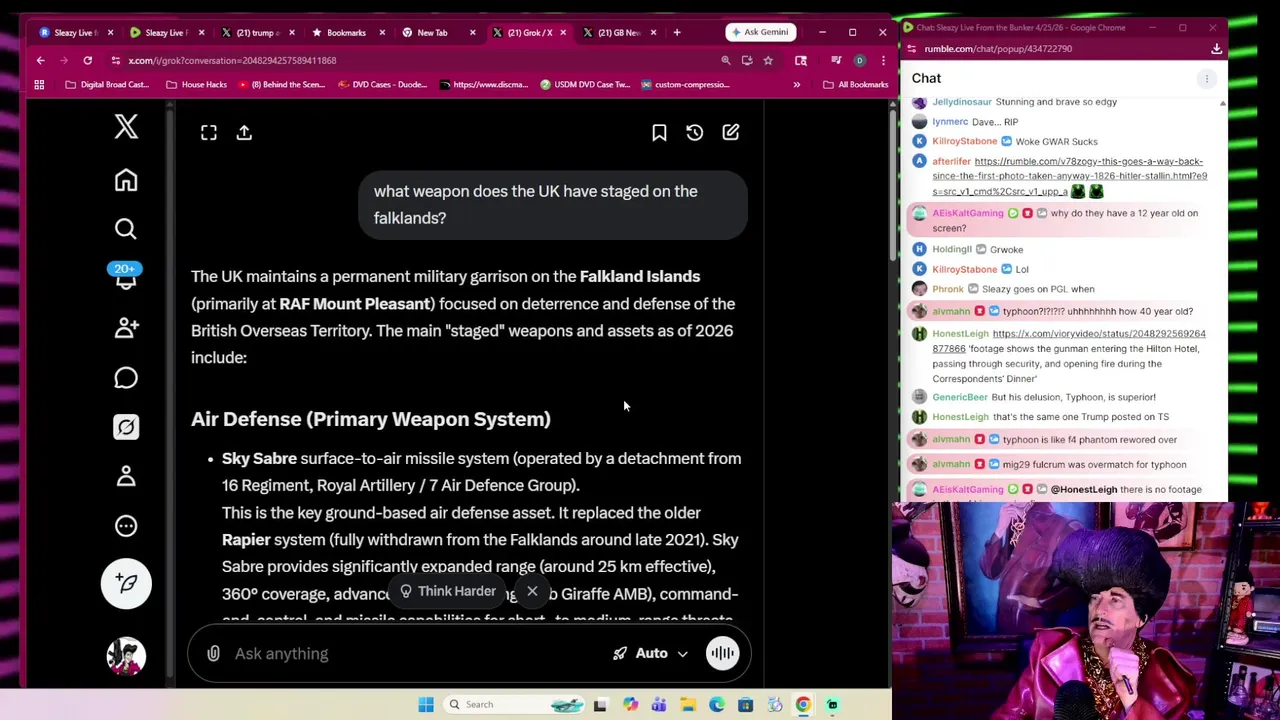Open All Bookmarks folder
The width and height of the screenshot is (1280, 720).
pyautogui.click(x=856, y=85)
